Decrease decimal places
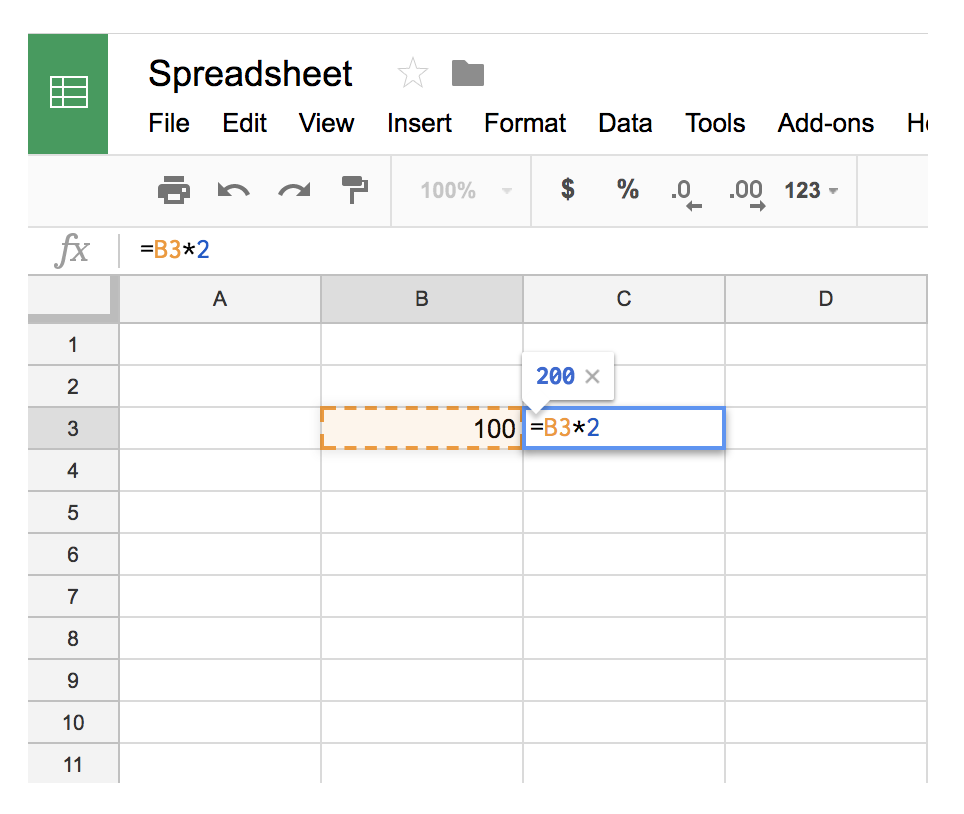 [686, 191]
